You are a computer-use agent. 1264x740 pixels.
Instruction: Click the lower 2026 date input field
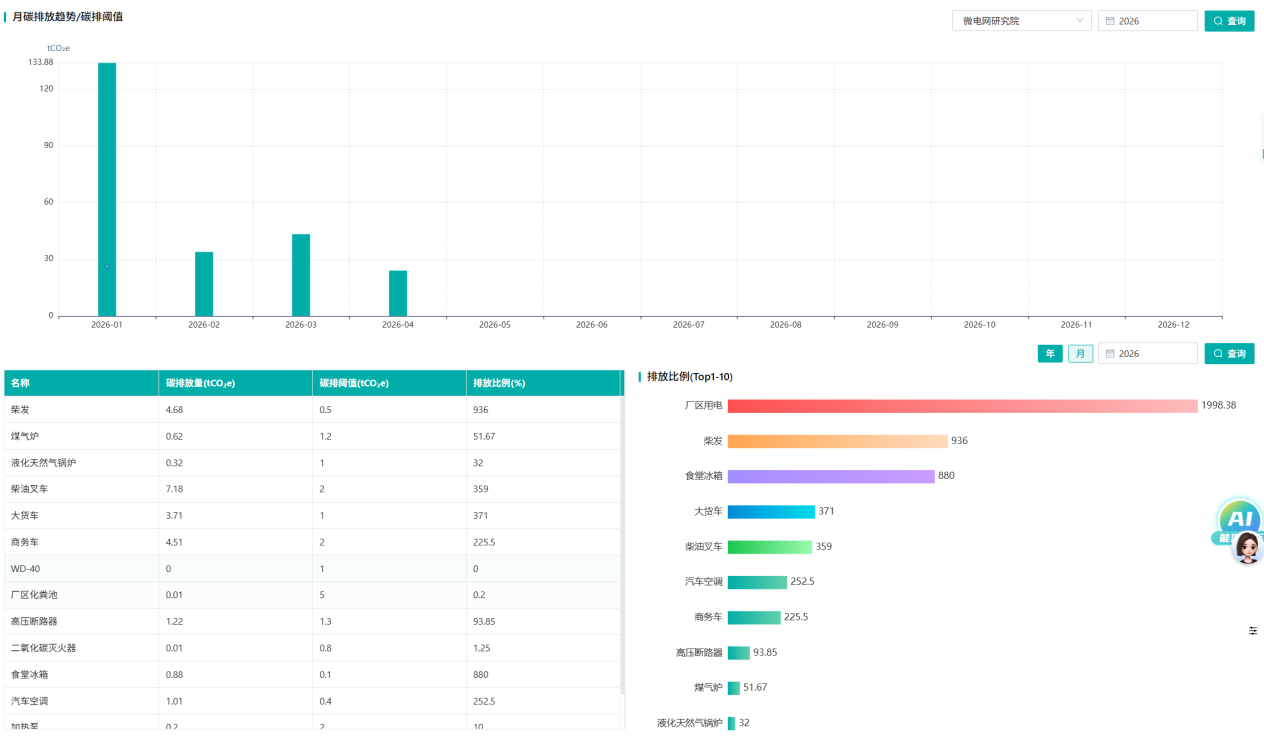(1147, 354)
